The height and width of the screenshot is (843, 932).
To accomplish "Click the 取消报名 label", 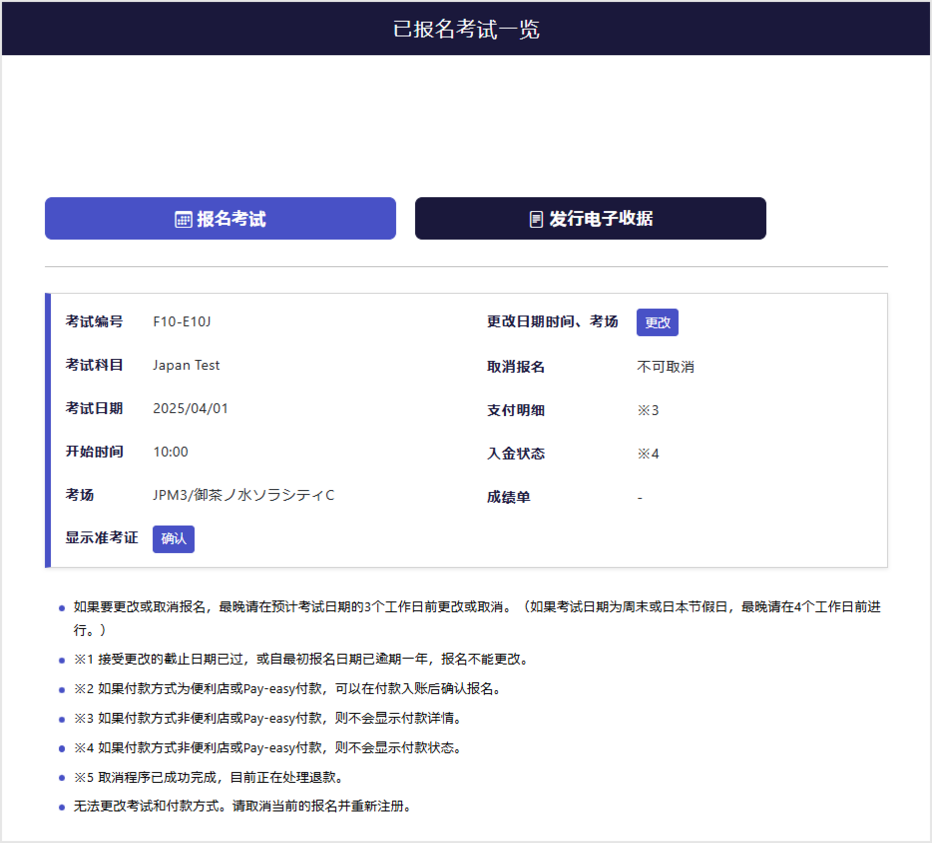I will click(516, 367).
